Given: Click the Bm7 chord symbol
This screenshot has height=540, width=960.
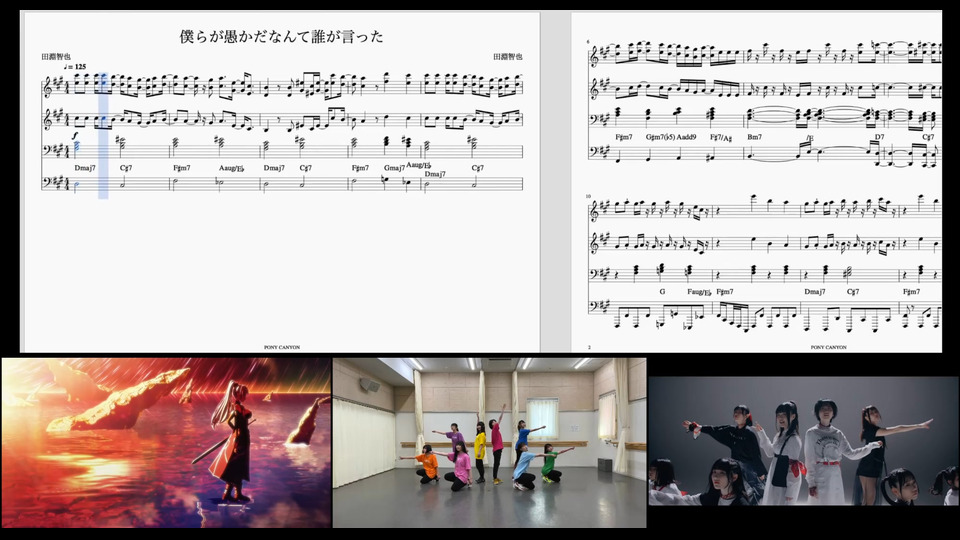Looking at the screenshot, I should click(754, 137).
